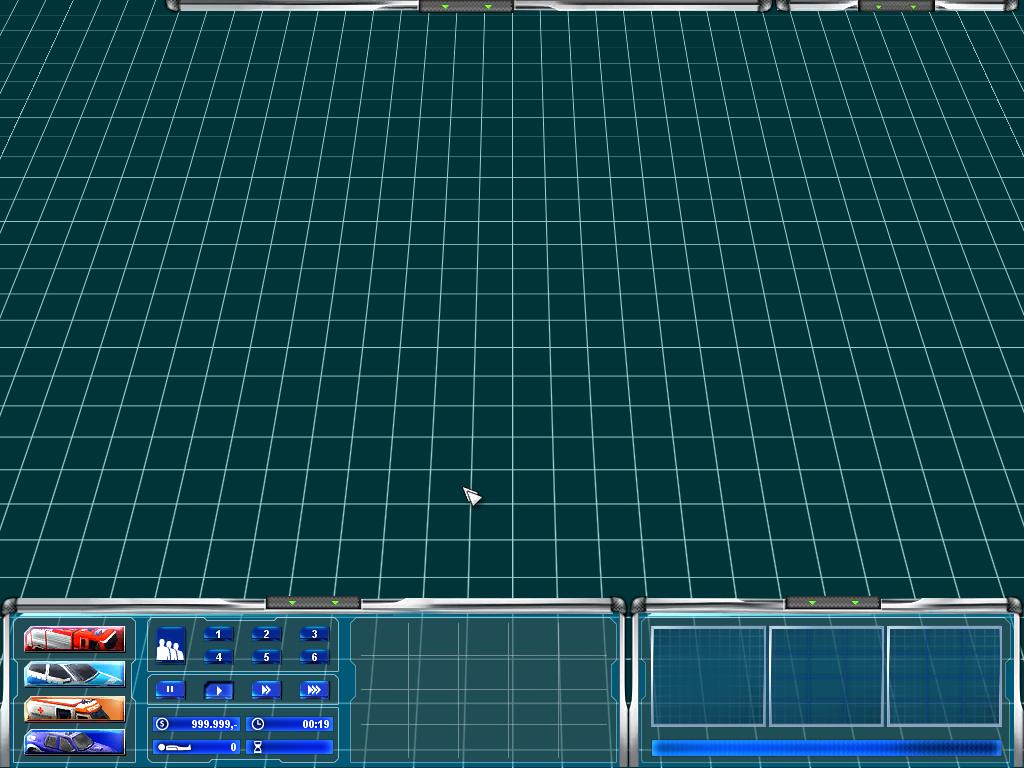Collapse the bottom left control panel handle
The height and width of the screenshot is (768, 1024).
click(x=313, y=602)
